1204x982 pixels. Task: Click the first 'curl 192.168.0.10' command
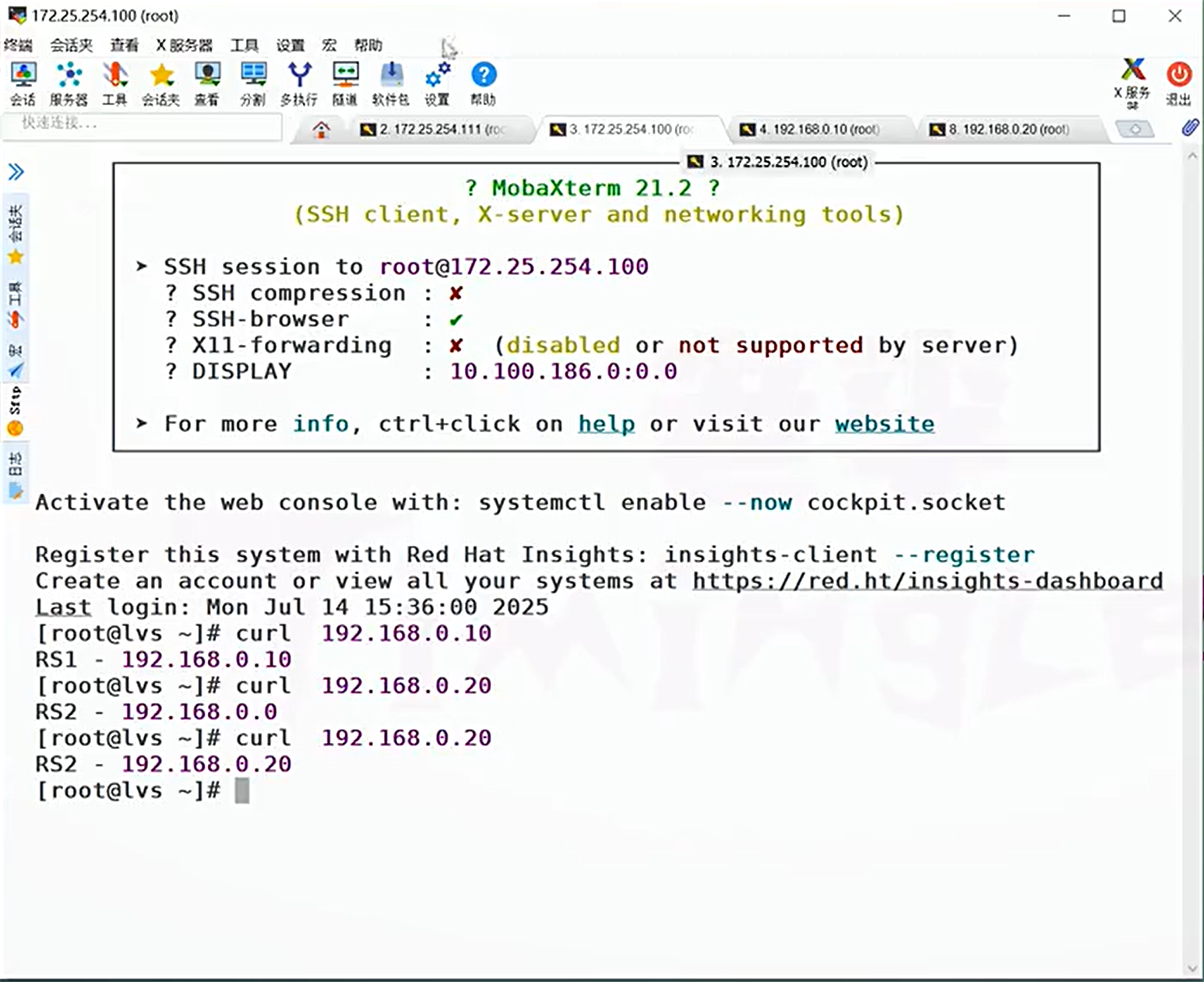364,633
